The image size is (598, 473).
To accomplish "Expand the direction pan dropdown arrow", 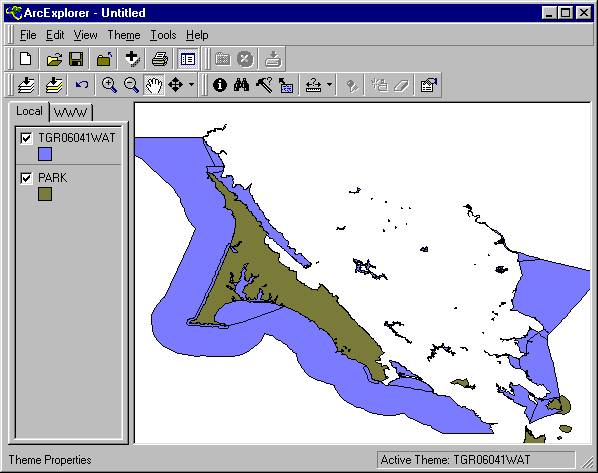I will point(191,85).
